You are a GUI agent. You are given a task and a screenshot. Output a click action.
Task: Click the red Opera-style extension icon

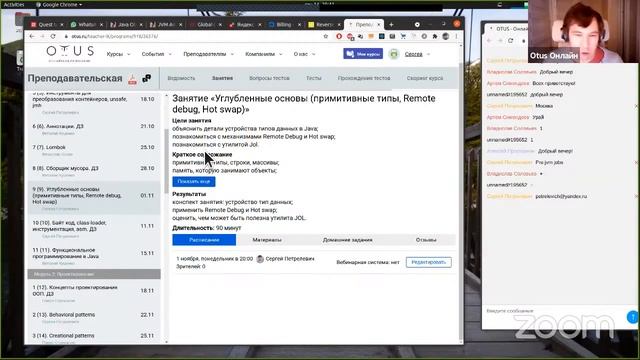[339, 36]
